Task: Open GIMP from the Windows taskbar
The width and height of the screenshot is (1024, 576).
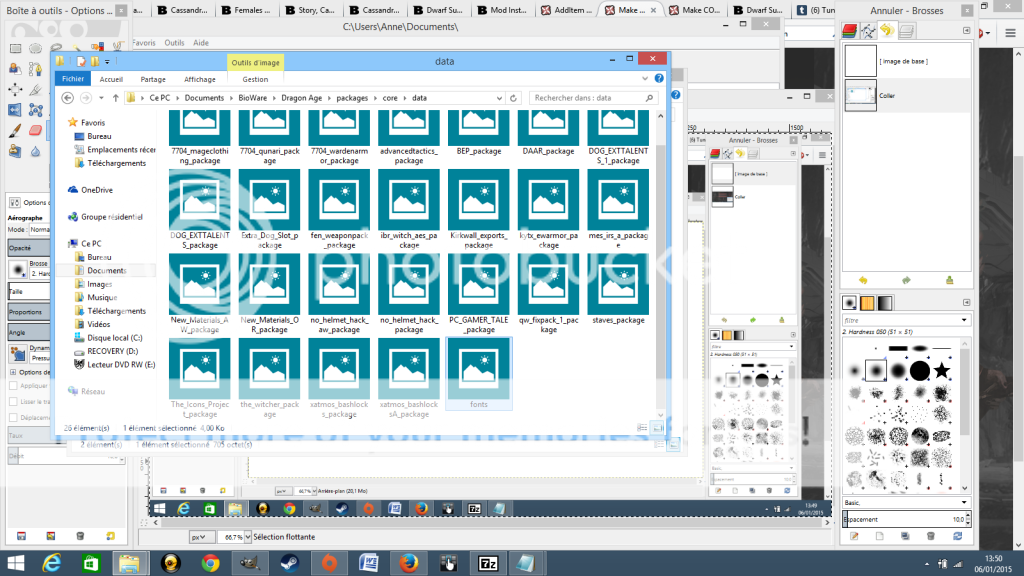Action: (x=249, y=562)
